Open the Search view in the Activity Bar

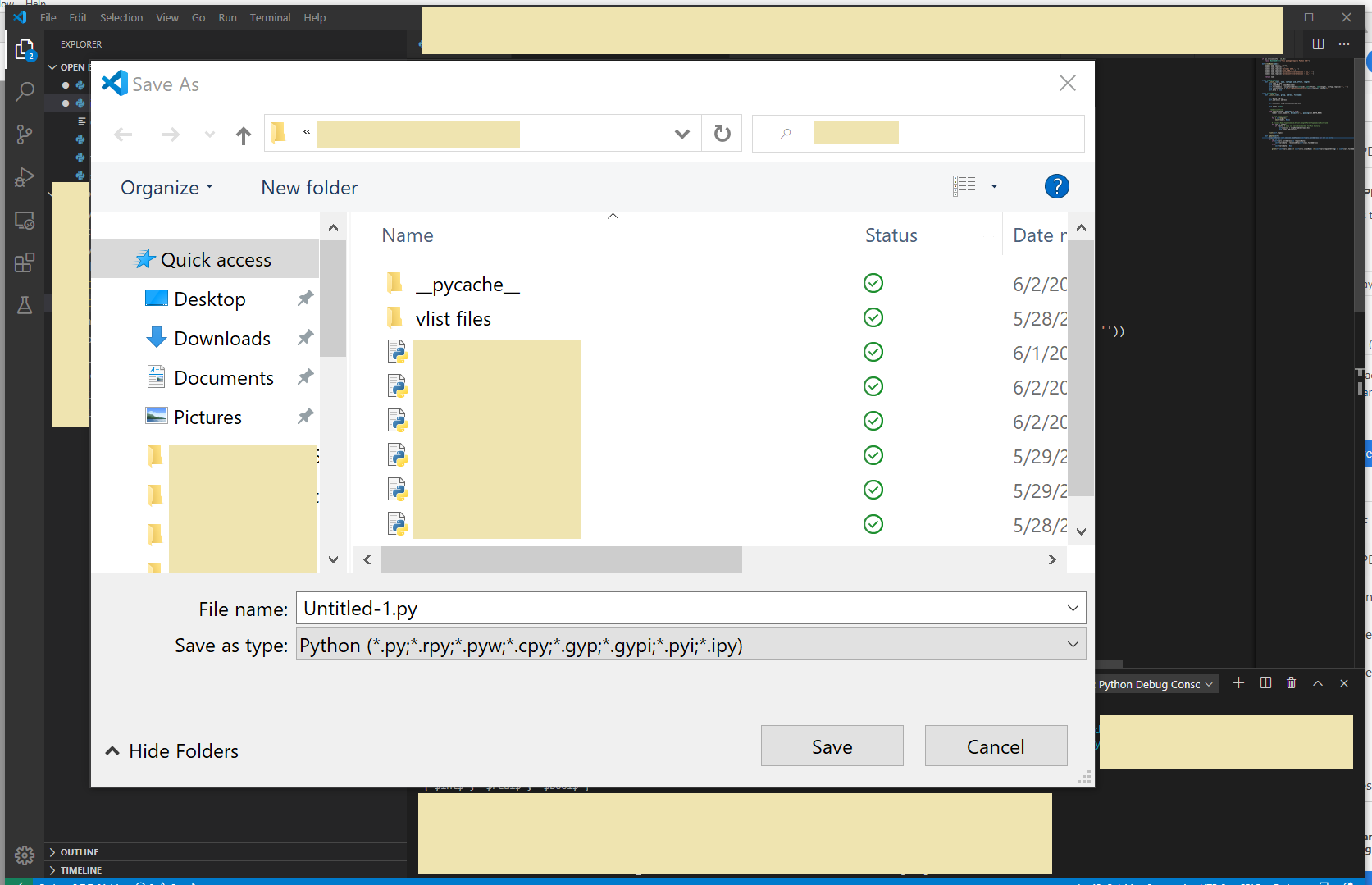(x=24, y=91)
